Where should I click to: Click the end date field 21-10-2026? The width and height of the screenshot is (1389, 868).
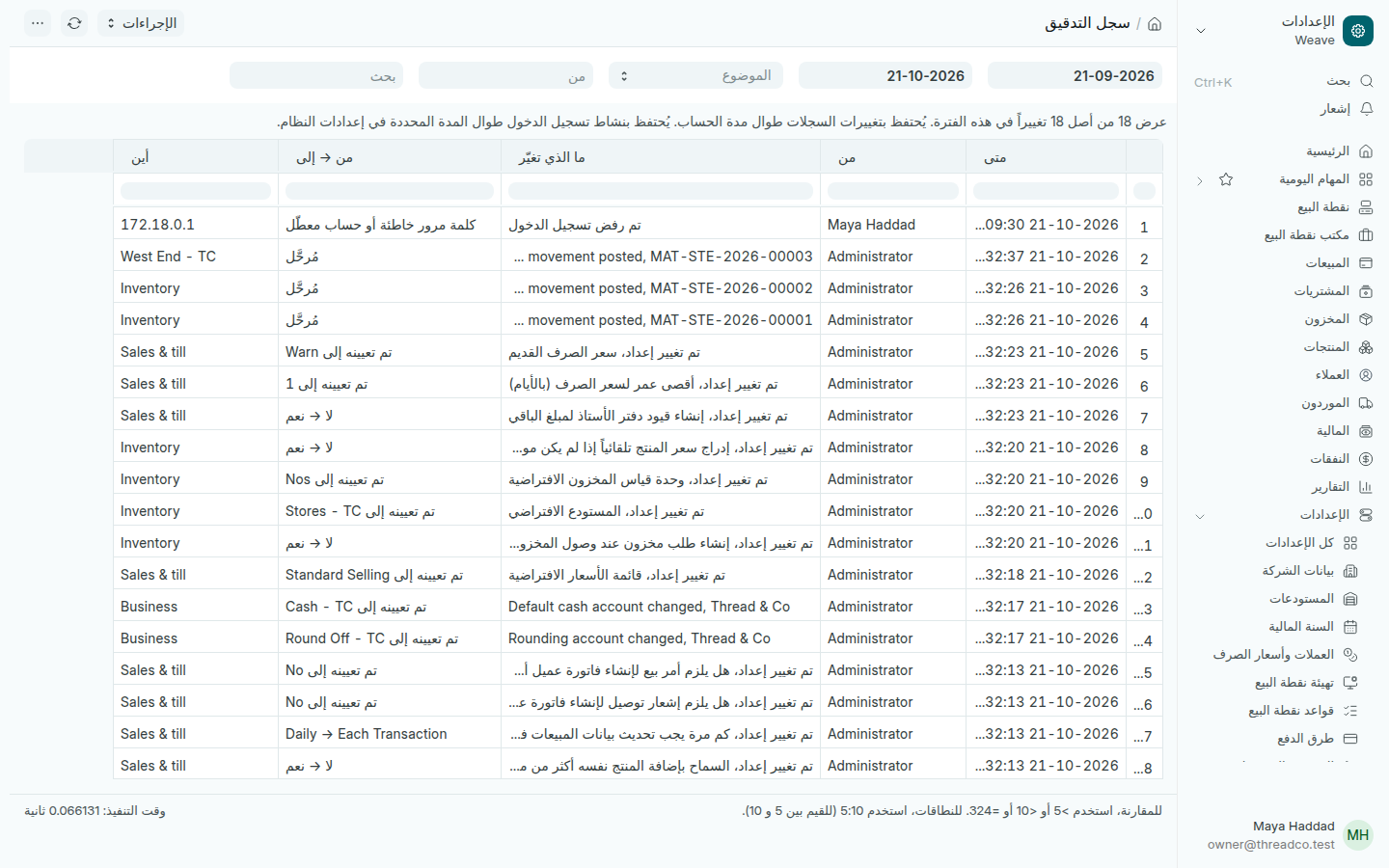click(x=885, y=75)
